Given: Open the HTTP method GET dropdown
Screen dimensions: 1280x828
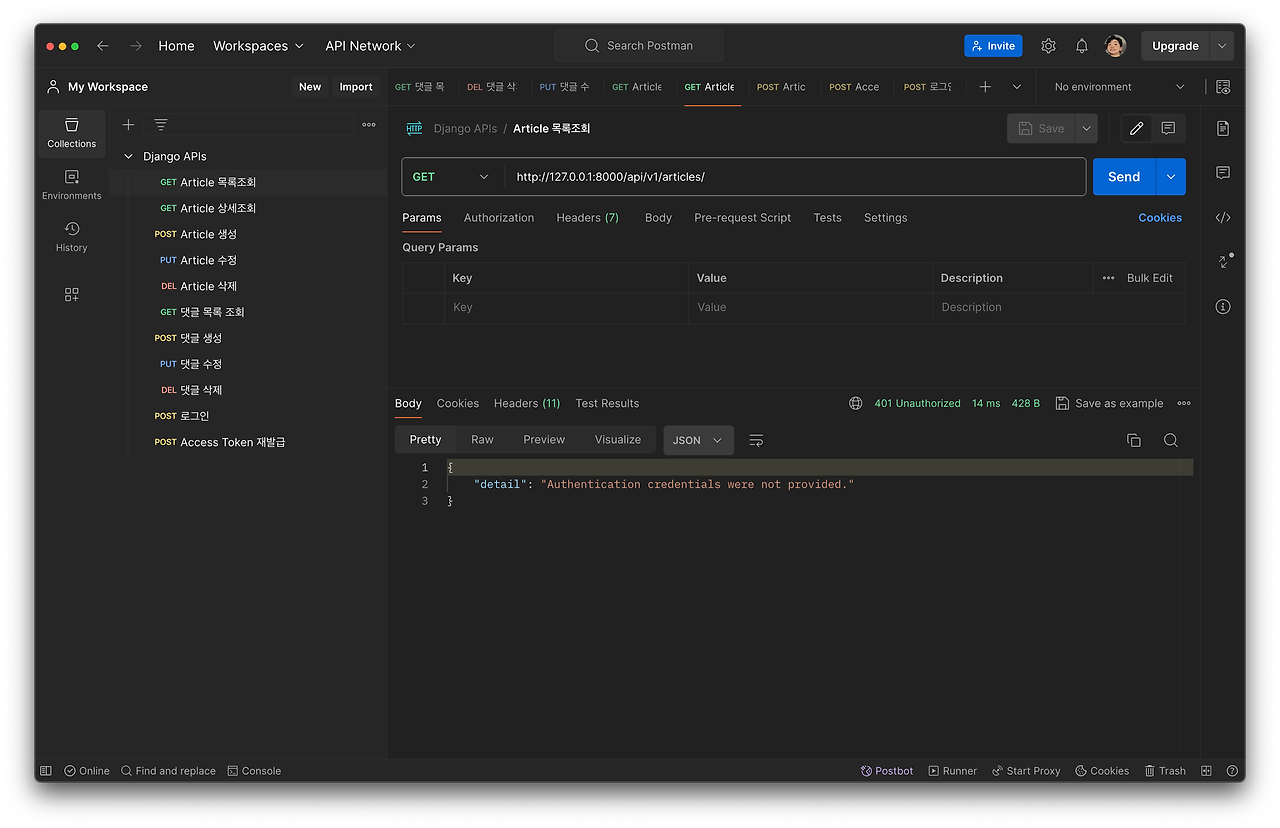Looking at the screenshot, I should (452, 177).
